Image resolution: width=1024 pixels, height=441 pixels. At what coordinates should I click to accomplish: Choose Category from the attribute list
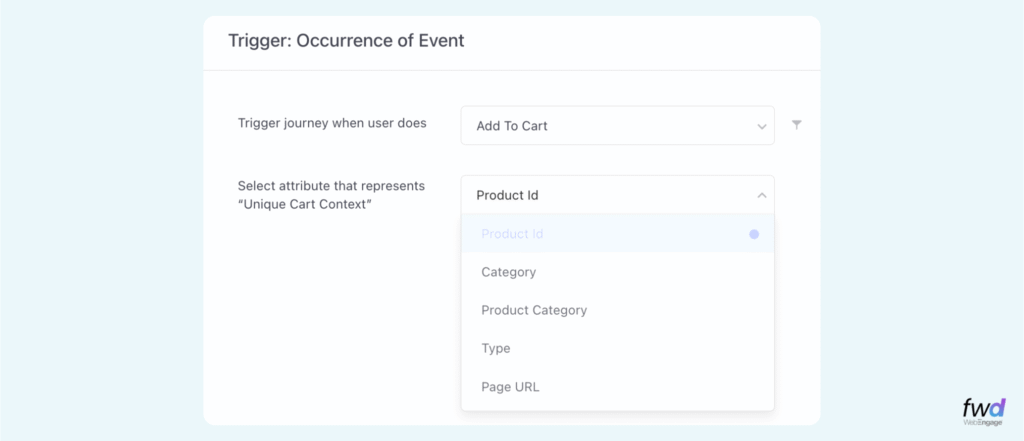pyautogui.click(x=508, y=272)
